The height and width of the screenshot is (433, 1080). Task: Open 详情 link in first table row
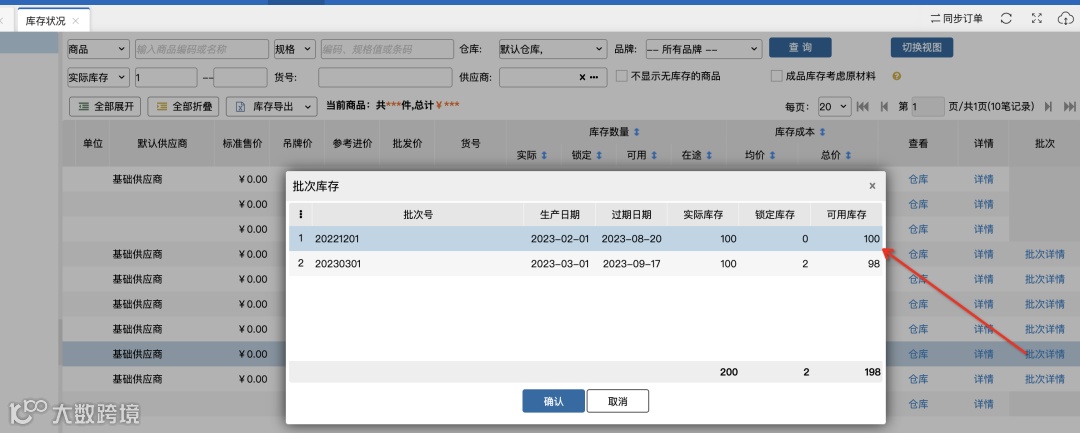click(x=984, y=179)
